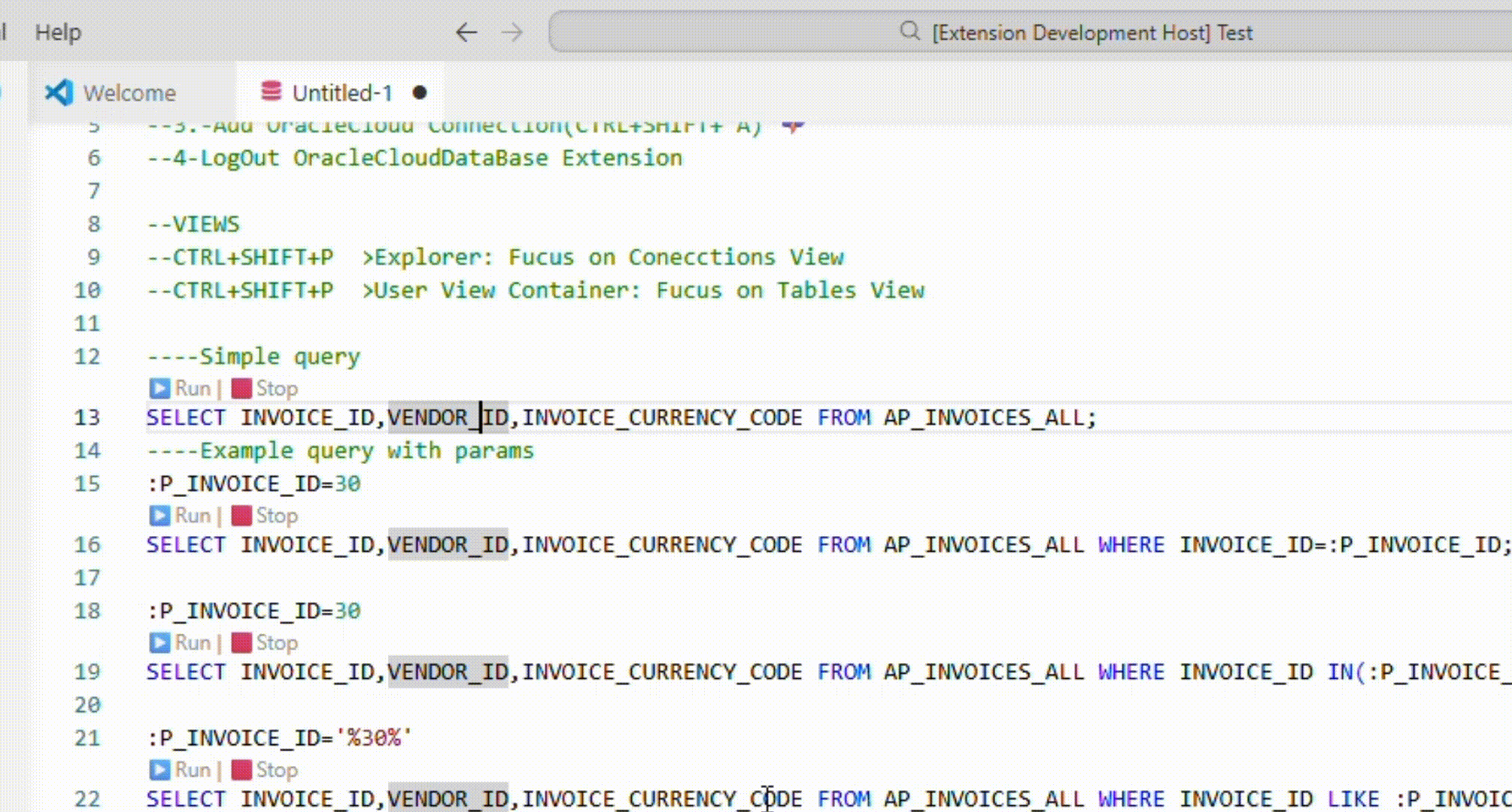Click the magnifier icon in the search bar

point(909,32)
